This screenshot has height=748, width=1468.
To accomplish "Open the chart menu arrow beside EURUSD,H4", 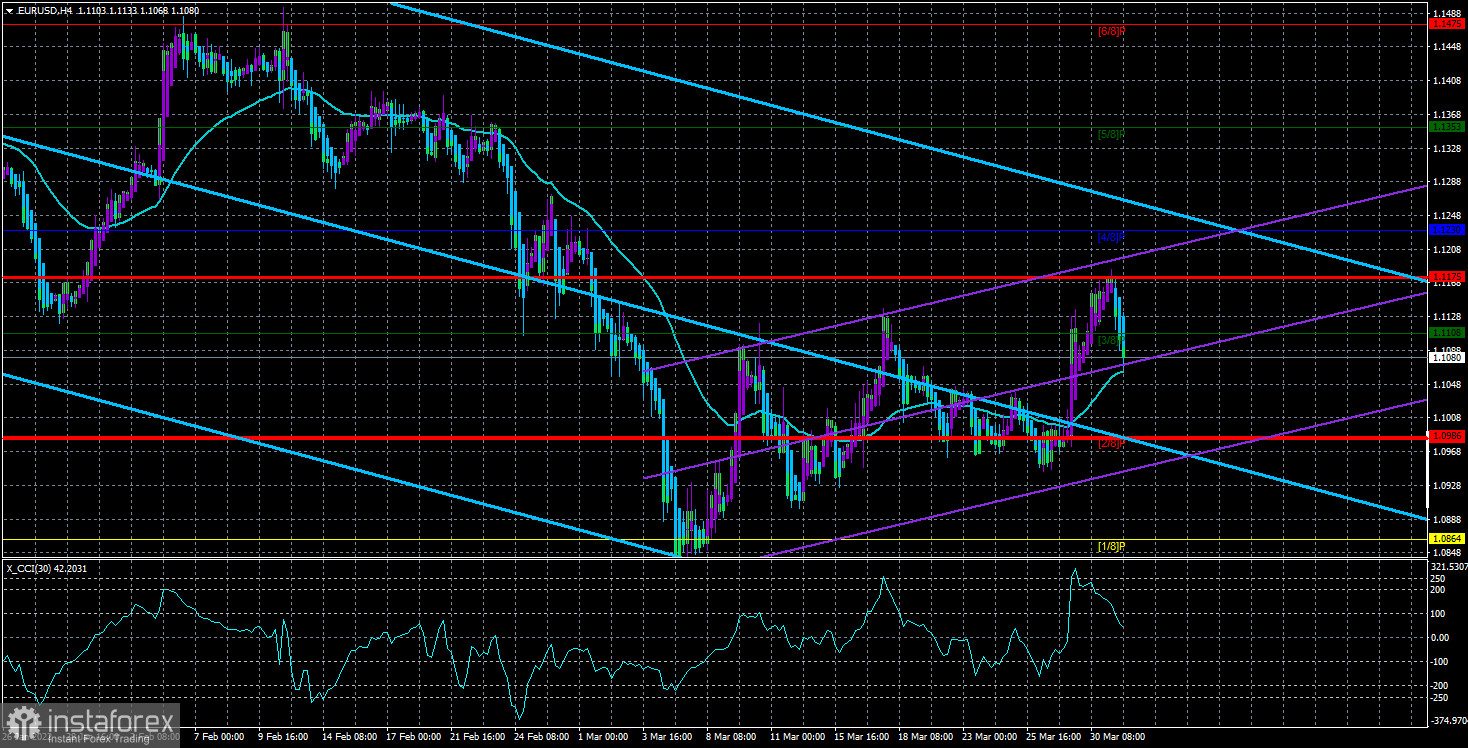I will [x=8, y=11].
